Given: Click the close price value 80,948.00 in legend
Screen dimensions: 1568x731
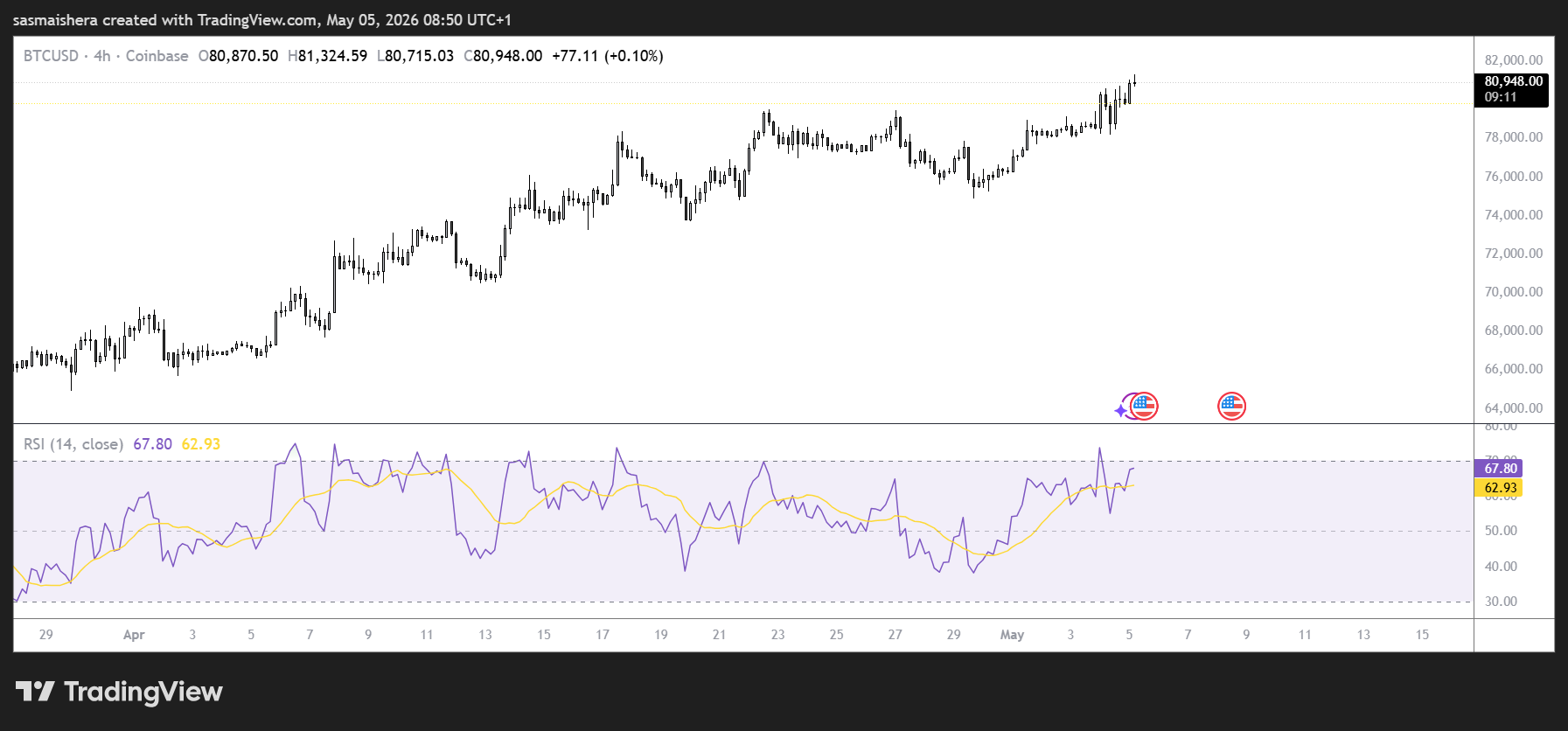Looking at the screenshot, I should click(507, 56).
